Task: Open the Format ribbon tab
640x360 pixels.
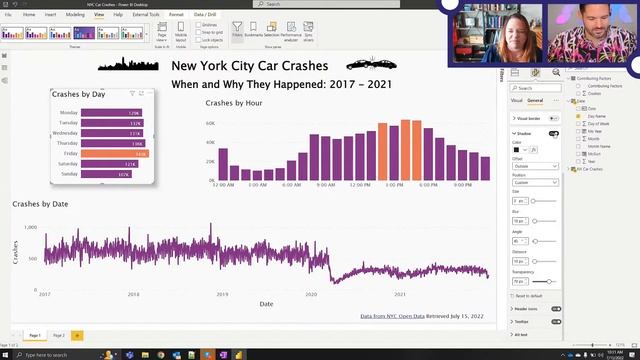Action: (x=176, y=15)
